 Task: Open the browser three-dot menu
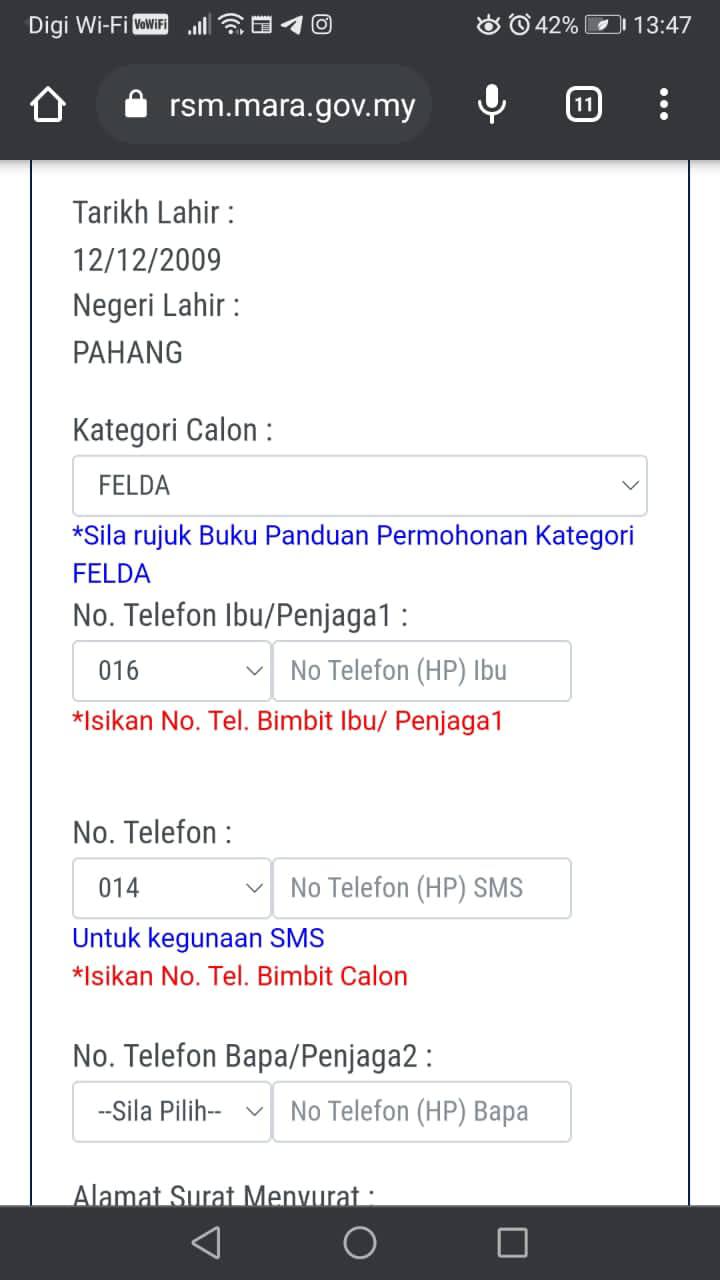(664, 105)
